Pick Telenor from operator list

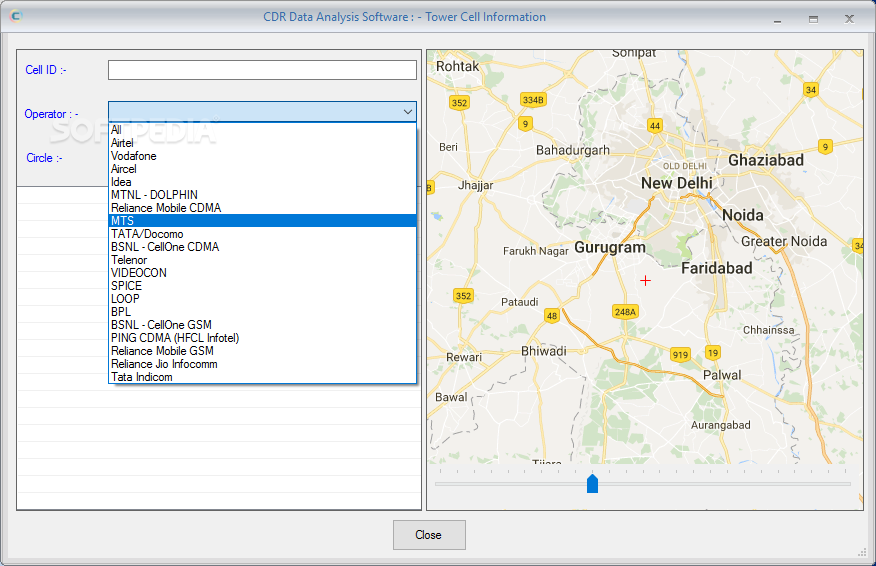tap(262, 260)
